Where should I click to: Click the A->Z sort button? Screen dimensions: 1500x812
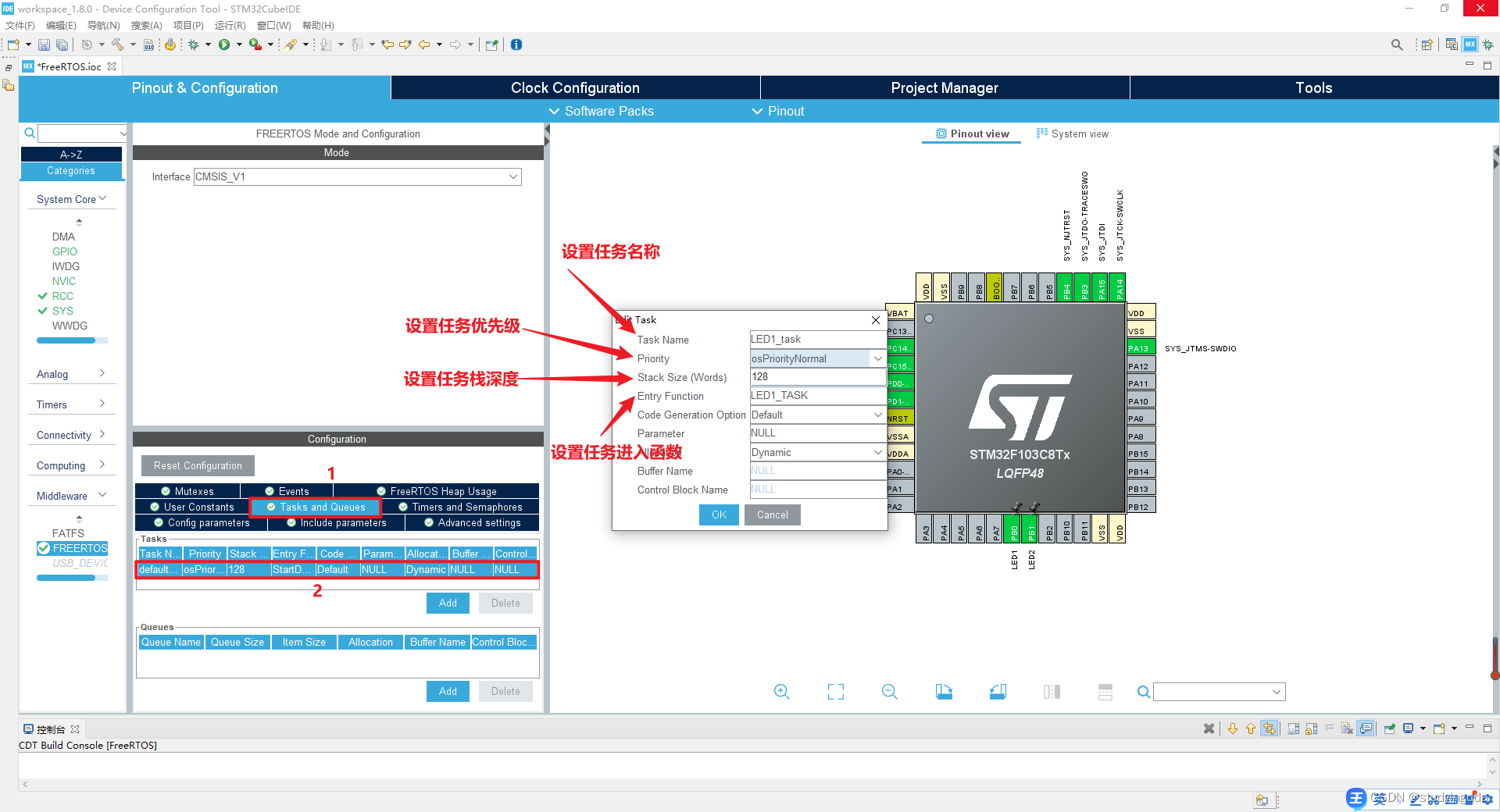click(71, 155)
